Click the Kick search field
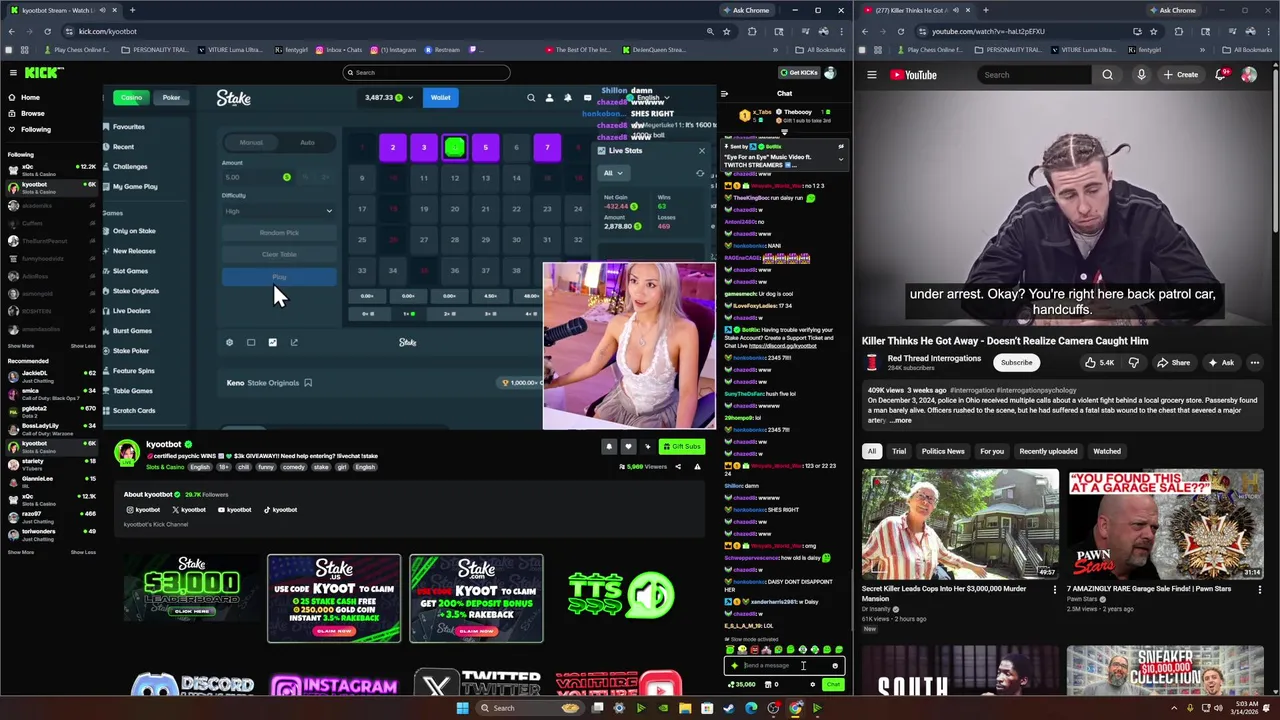 [x=426, y=72]
